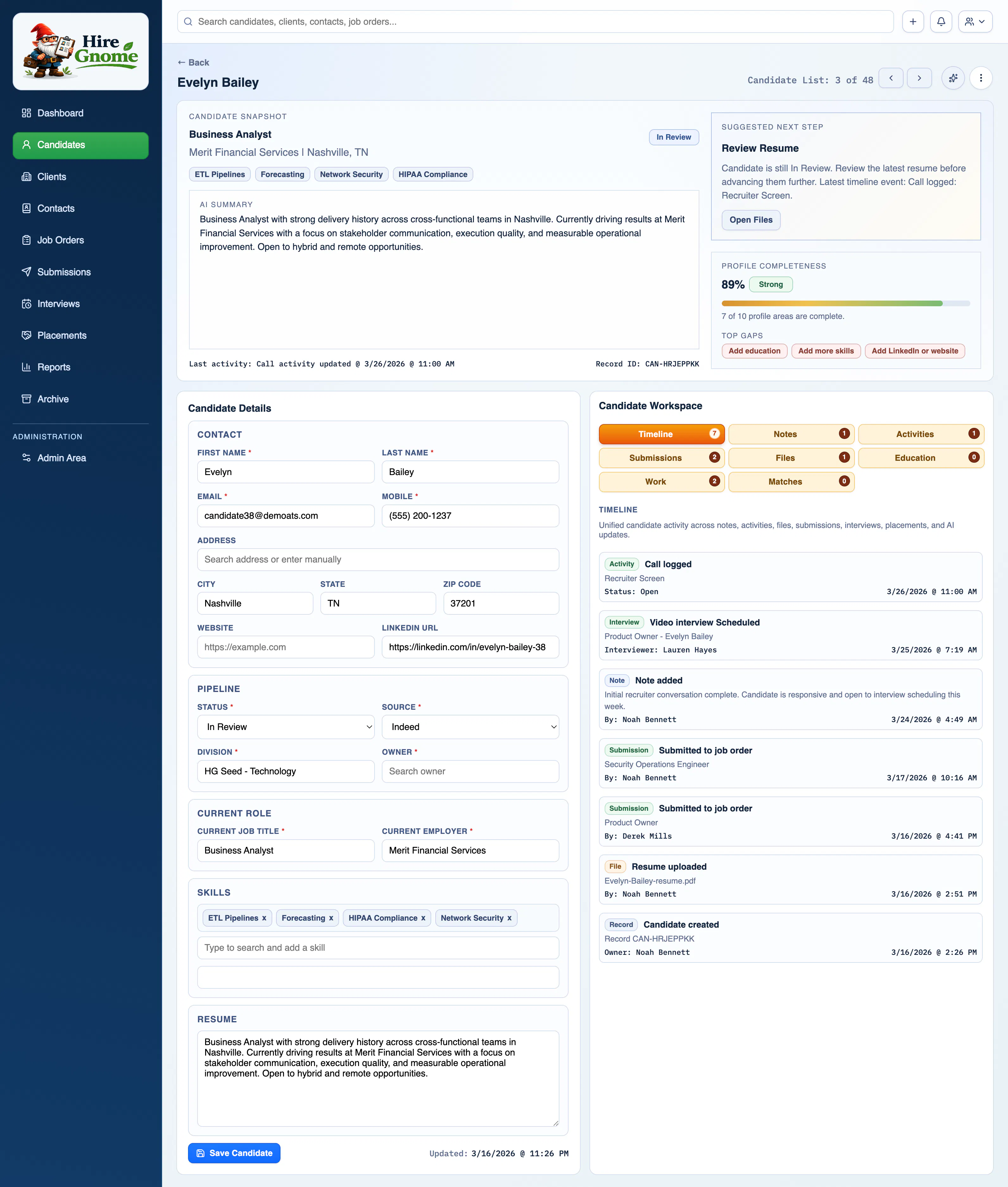This screenshot has width=1008, height=1187.
Task: Click the In Review status badge
Action: (674, 137)
